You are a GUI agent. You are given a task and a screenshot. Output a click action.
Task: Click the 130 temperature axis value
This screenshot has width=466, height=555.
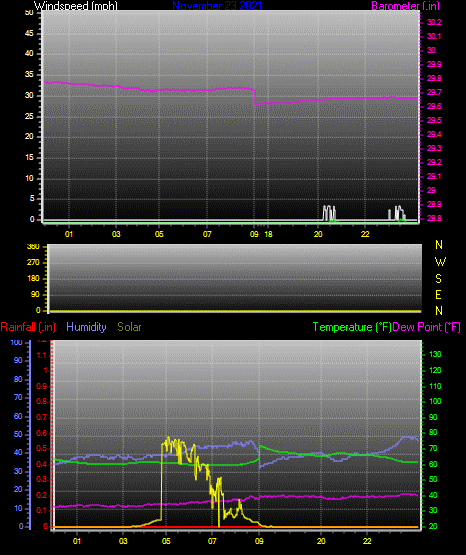tap(435, 355)
